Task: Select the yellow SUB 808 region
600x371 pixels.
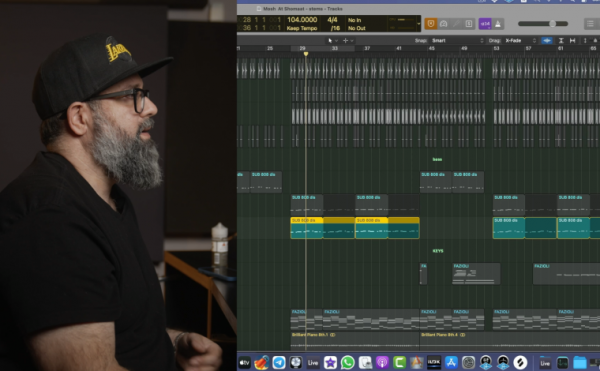Action: tap(355, 228)
